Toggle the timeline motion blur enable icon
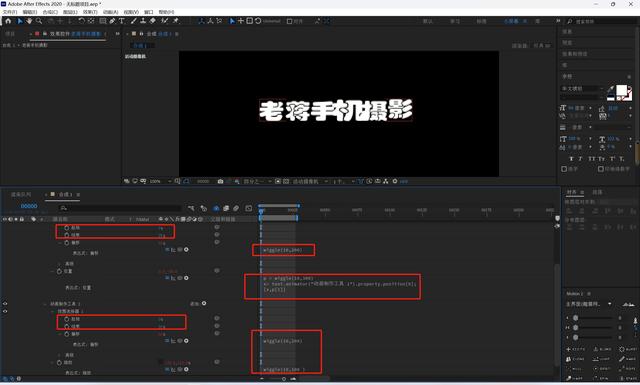 tap(236, 208)
